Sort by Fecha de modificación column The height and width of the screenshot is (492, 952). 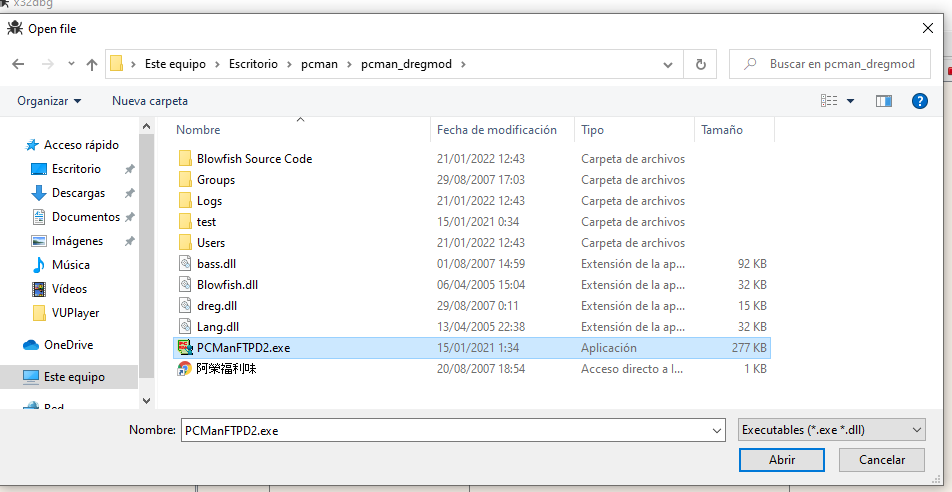click(x=497, y=130)
